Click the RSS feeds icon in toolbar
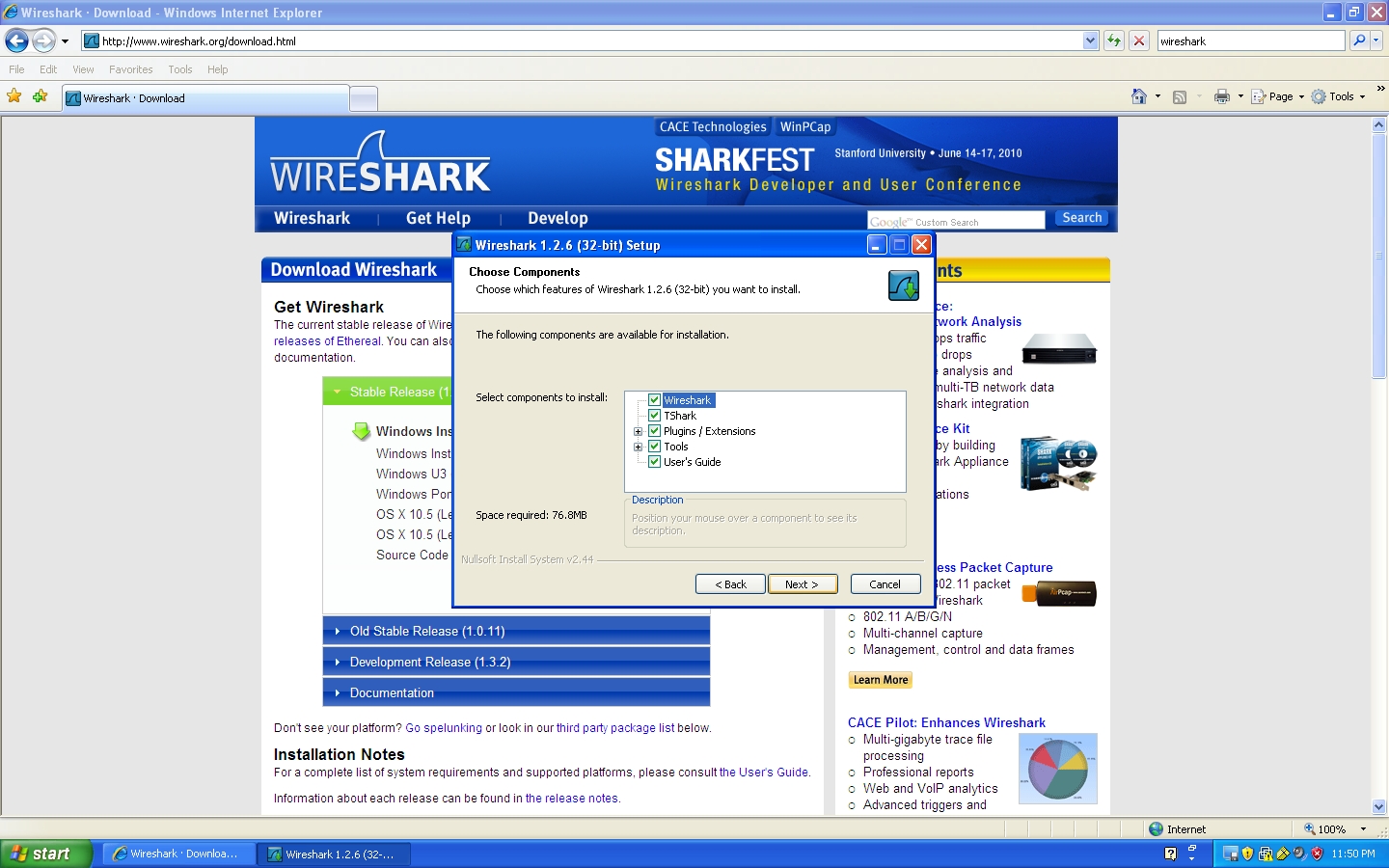Viewport: 1389px width, 868px height. pyautogui.click(x=1179, y=96)
